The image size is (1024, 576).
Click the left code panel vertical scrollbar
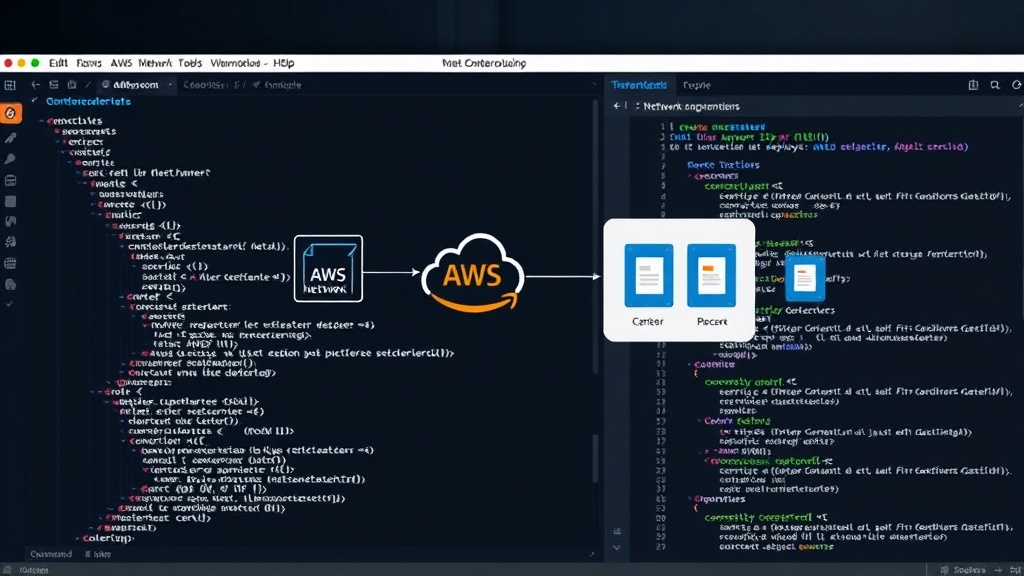point(596,236)
